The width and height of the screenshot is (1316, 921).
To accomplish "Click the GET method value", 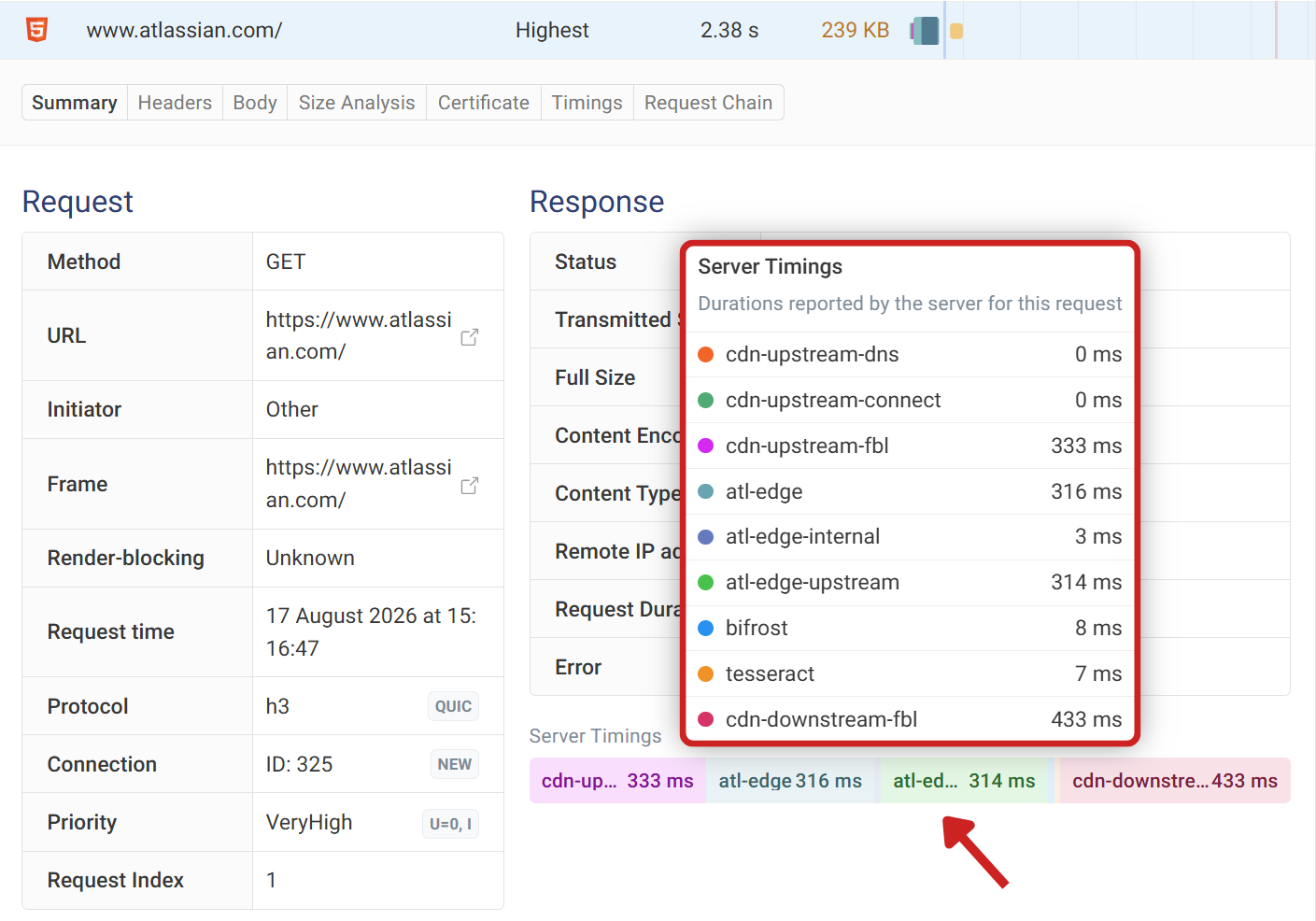I will tap(286, 262).
